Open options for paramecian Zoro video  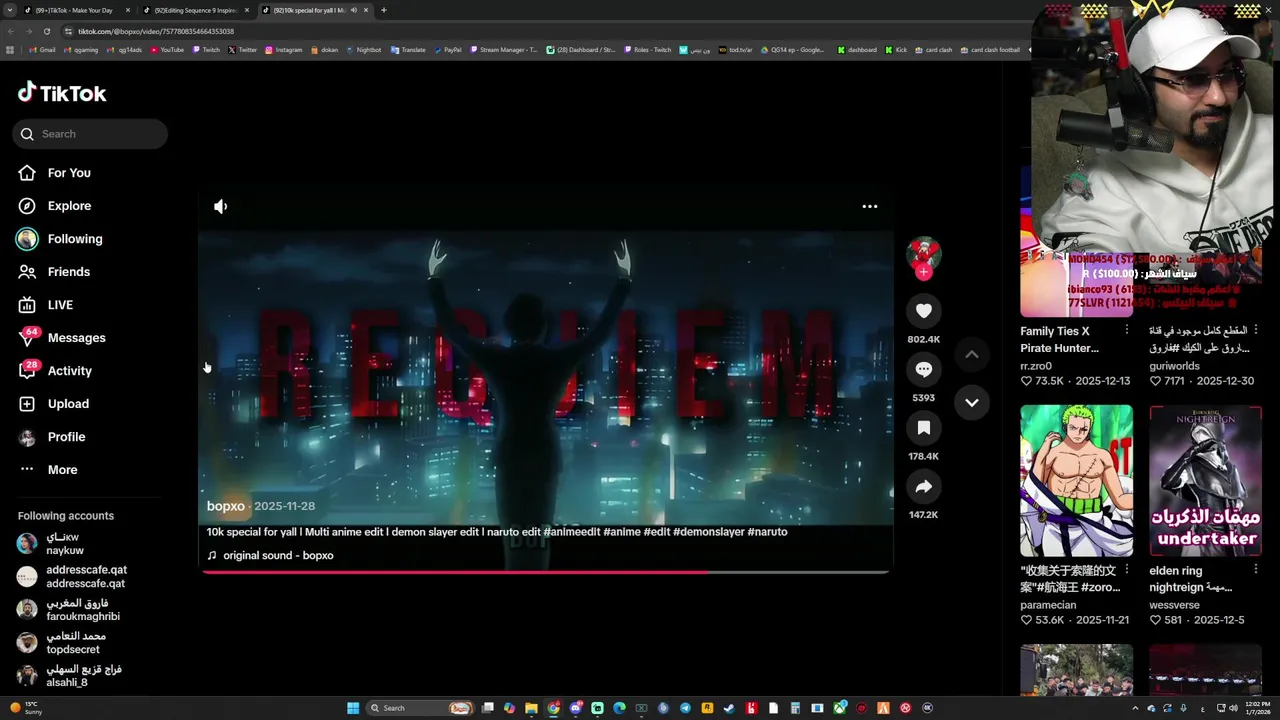(1127, 570)
